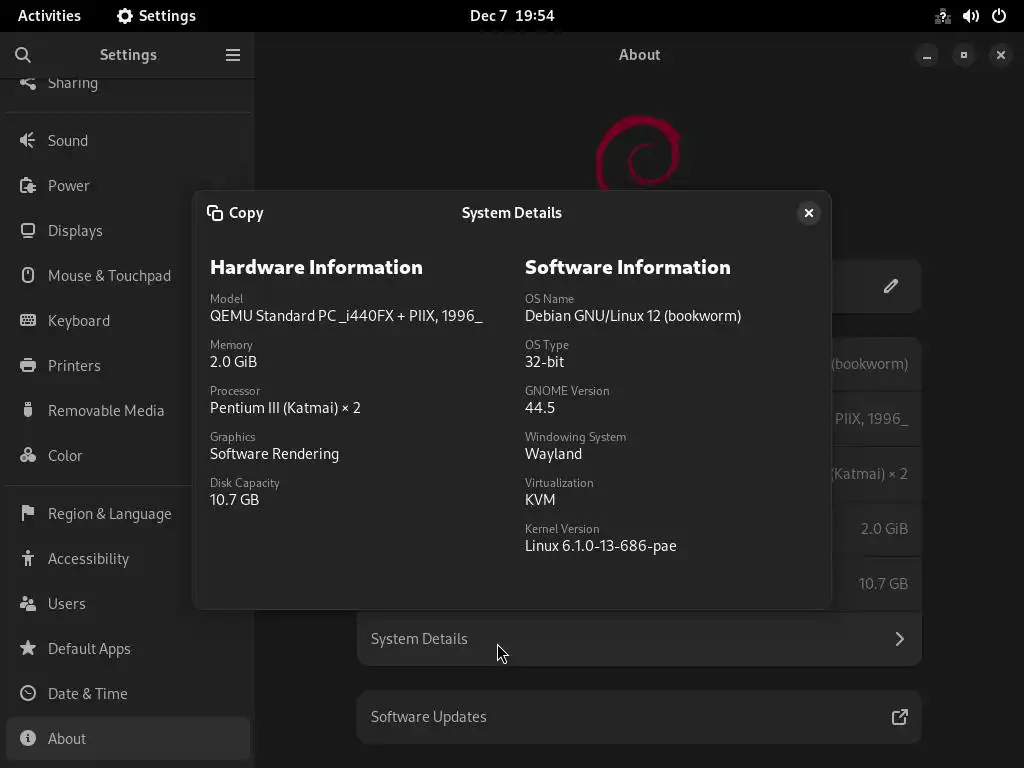Screen dimensions: 1024x768
Task: Click the Color icon in sidebar
Action: pyautogui.click(x=27, y=455)
